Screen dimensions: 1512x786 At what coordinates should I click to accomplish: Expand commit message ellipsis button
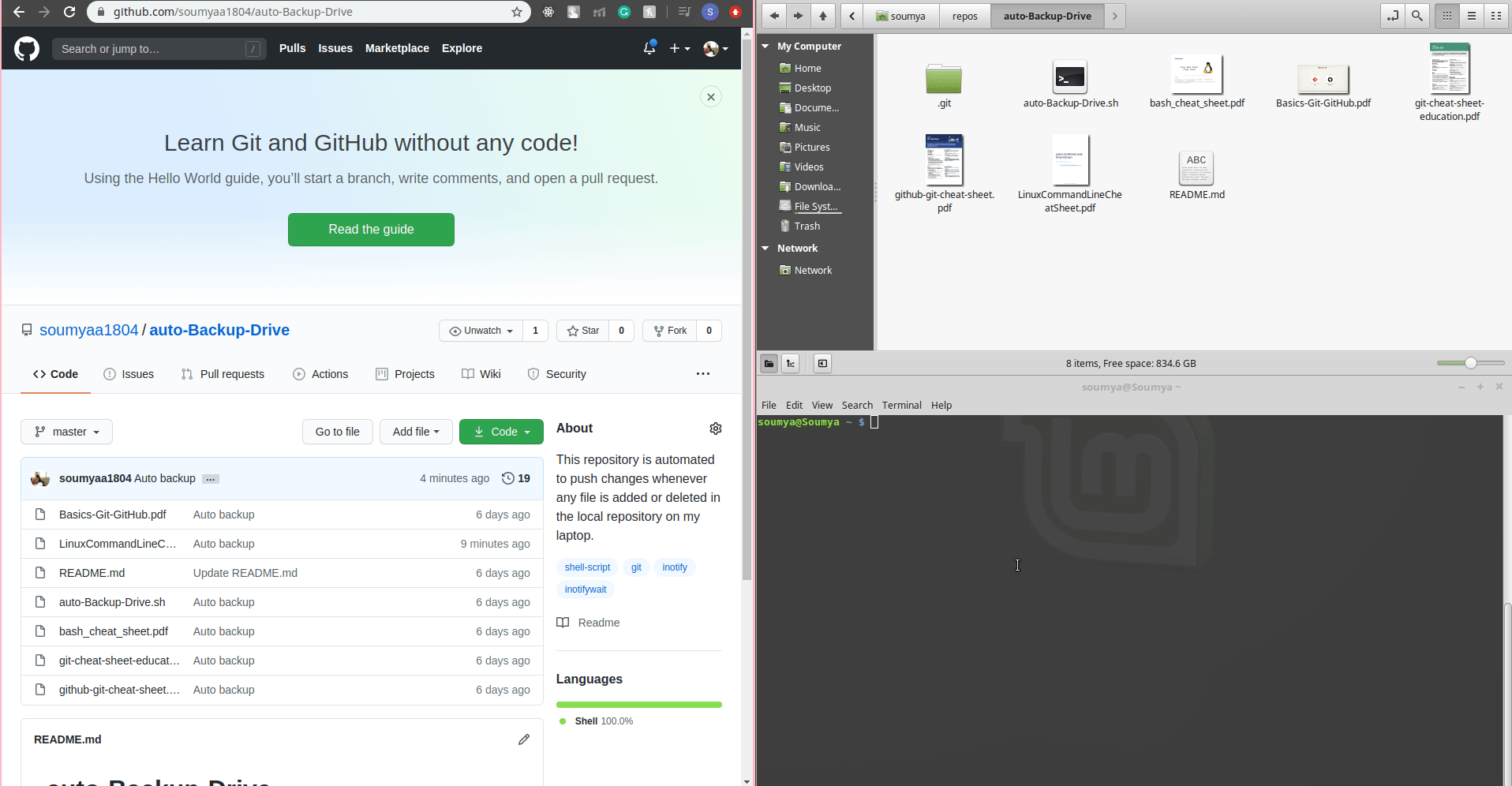click(210, 479)
